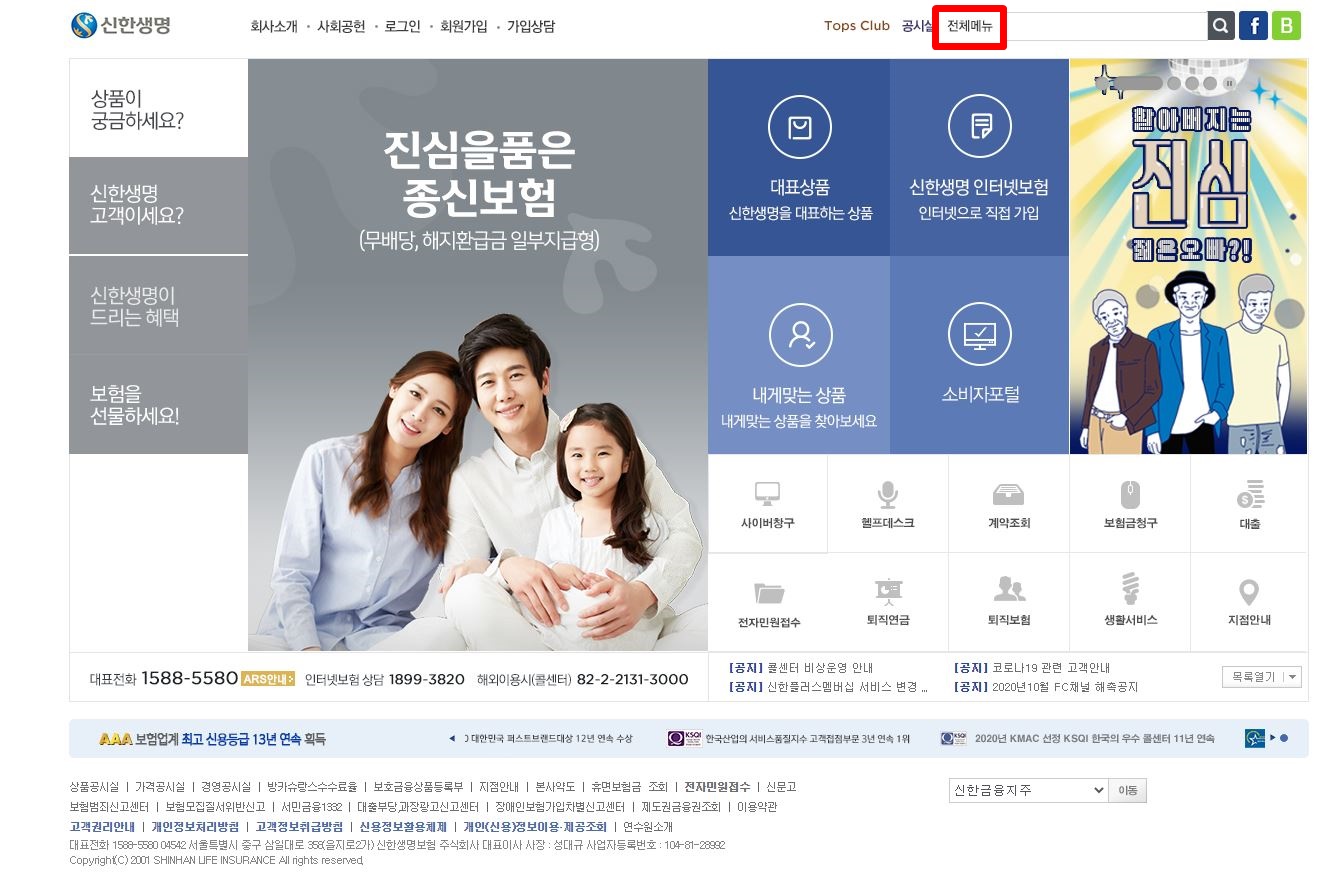1336x891 pixels.
Task: Click the 대출 coins icon
Action: [x=1250, y=494]
